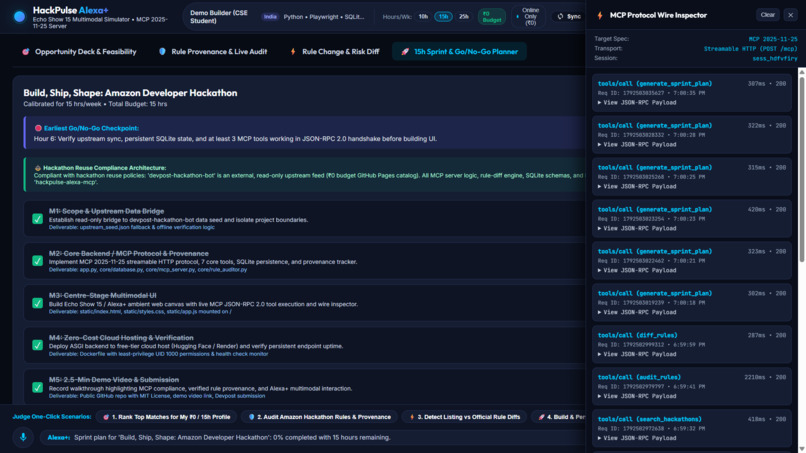Expand the diff_rules JSON-RPC payload

click(x=637, y=354)
